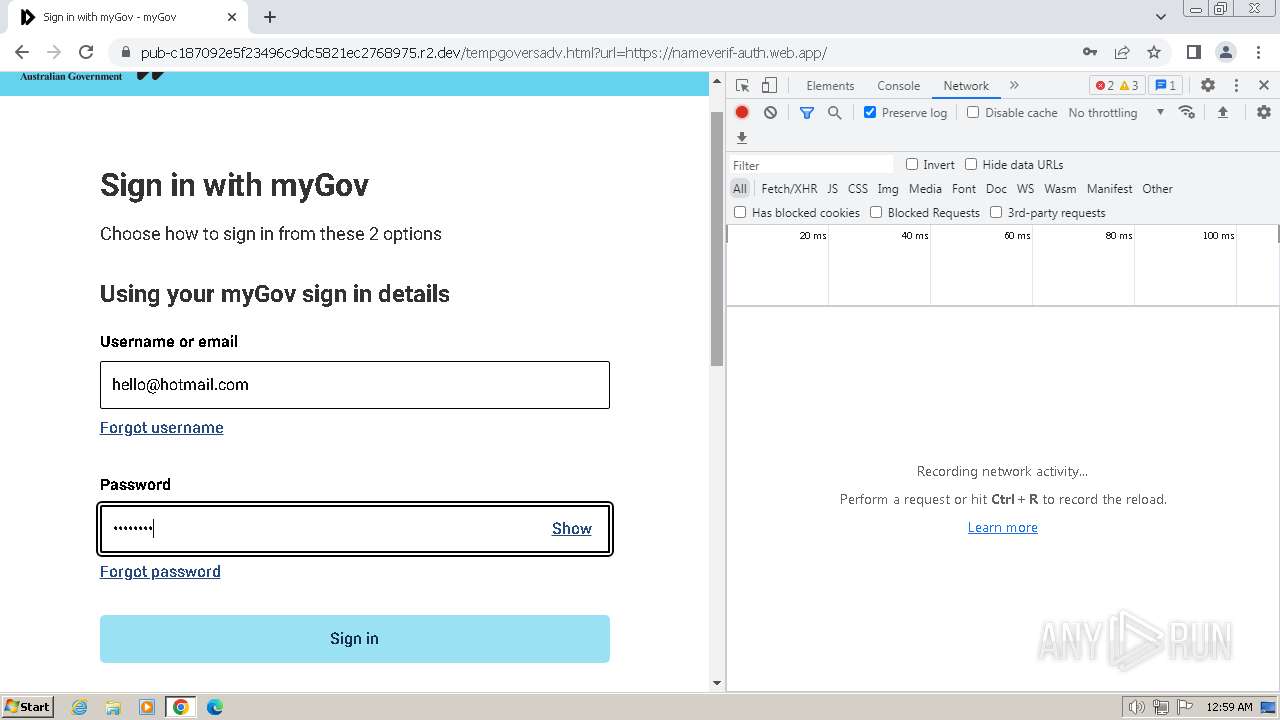Filter requests by Fetch/XHR
The image size is (1280, 720).
coord(789,189)
